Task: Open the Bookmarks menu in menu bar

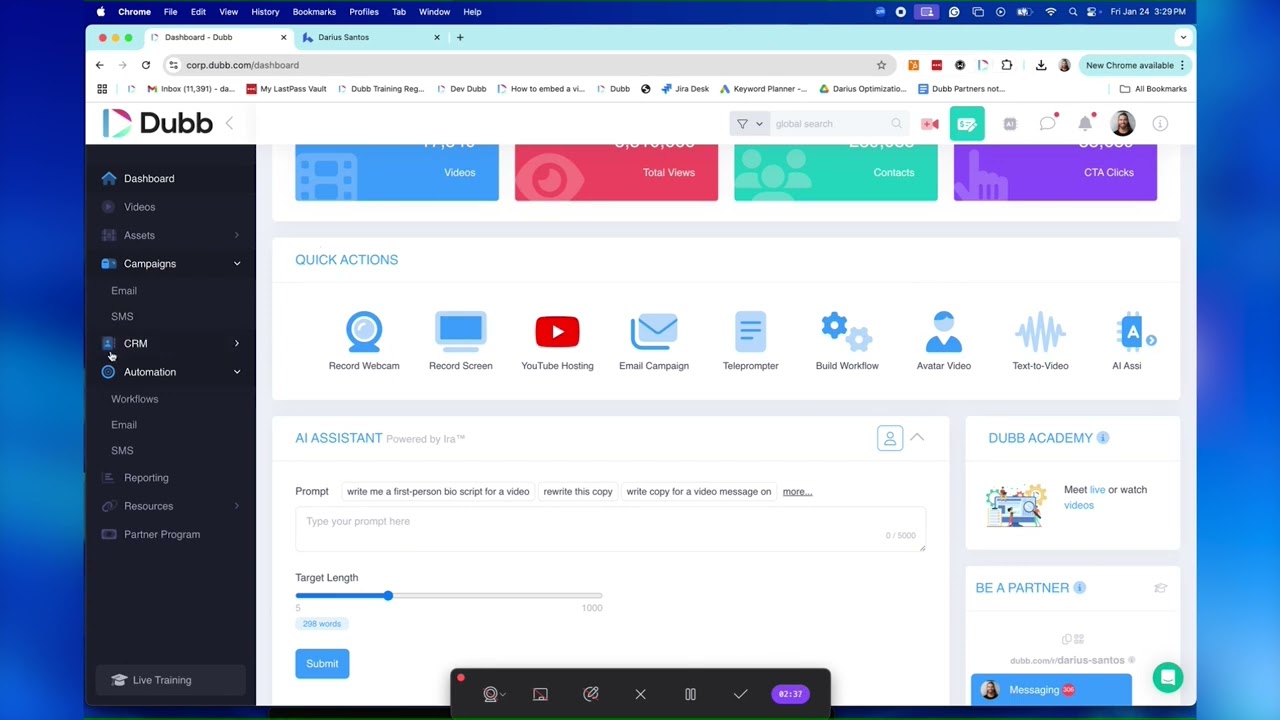Action: (x=314, y=12)
